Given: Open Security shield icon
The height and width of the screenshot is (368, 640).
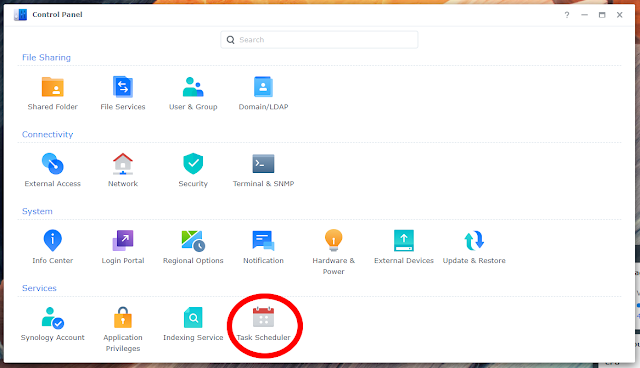Looking at the screenshot, I should [193, 164].
